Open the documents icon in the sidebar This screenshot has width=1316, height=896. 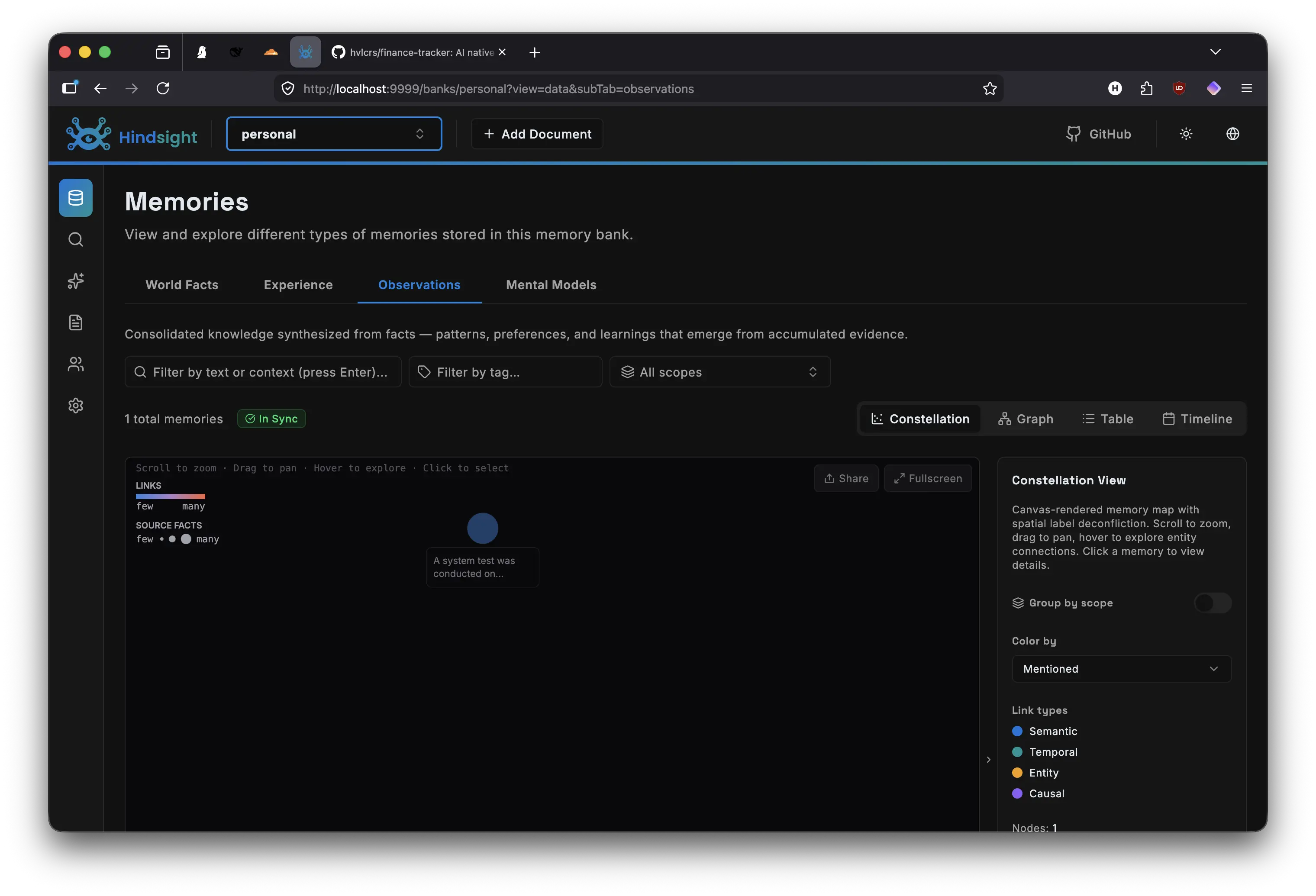click(75, 322)
